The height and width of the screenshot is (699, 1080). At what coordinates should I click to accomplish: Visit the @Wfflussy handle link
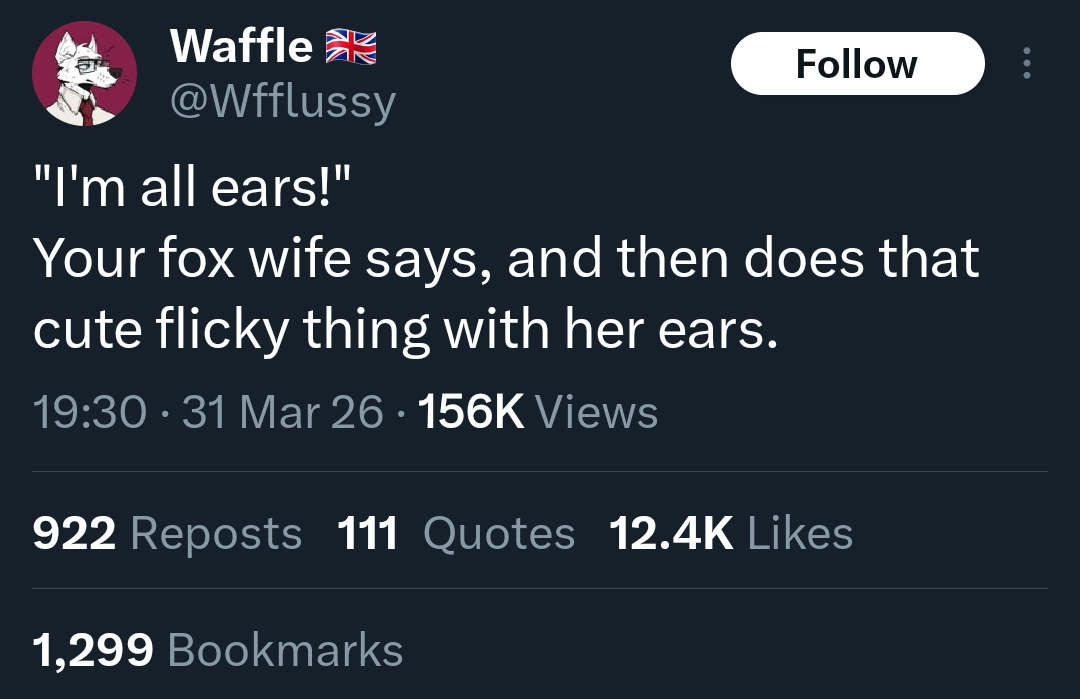284,100
